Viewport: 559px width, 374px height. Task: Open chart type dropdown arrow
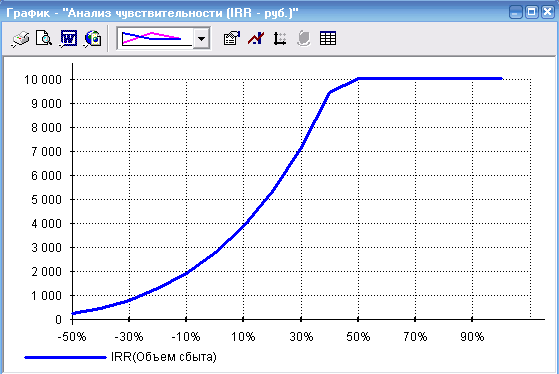tap(201, 39)
